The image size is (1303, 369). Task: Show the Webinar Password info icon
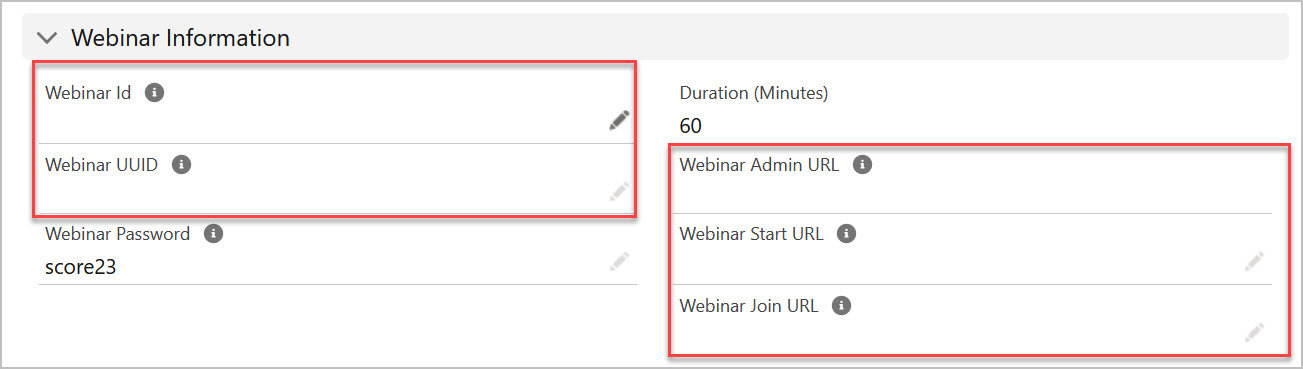pyautogui.click(x=213, y=234)
